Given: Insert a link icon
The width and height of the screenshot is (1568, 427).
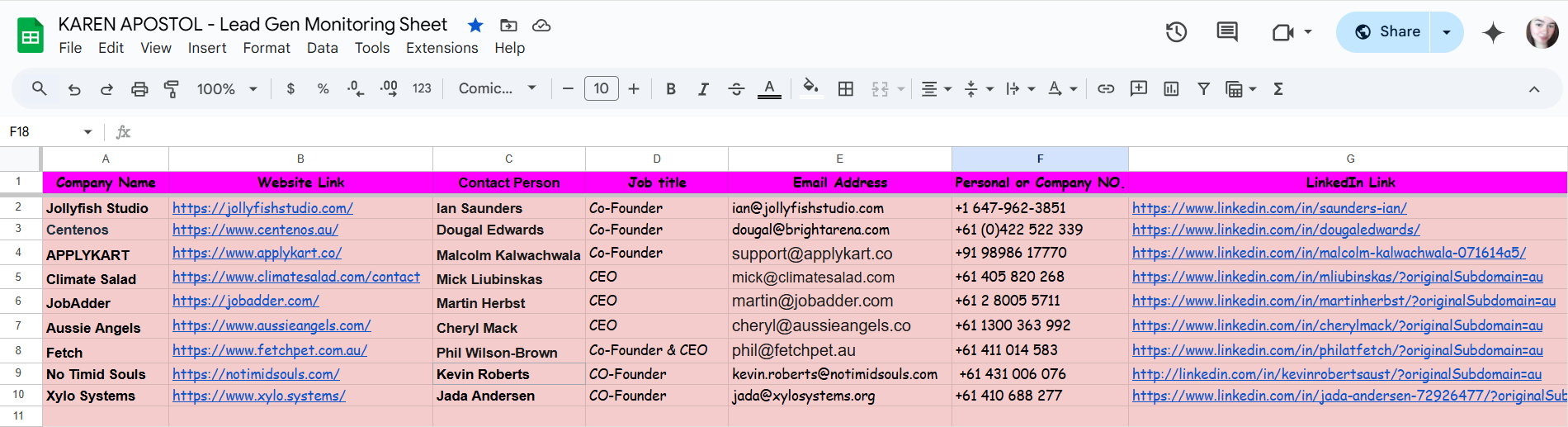Looking at the screenshot, I should point(1106,88).
